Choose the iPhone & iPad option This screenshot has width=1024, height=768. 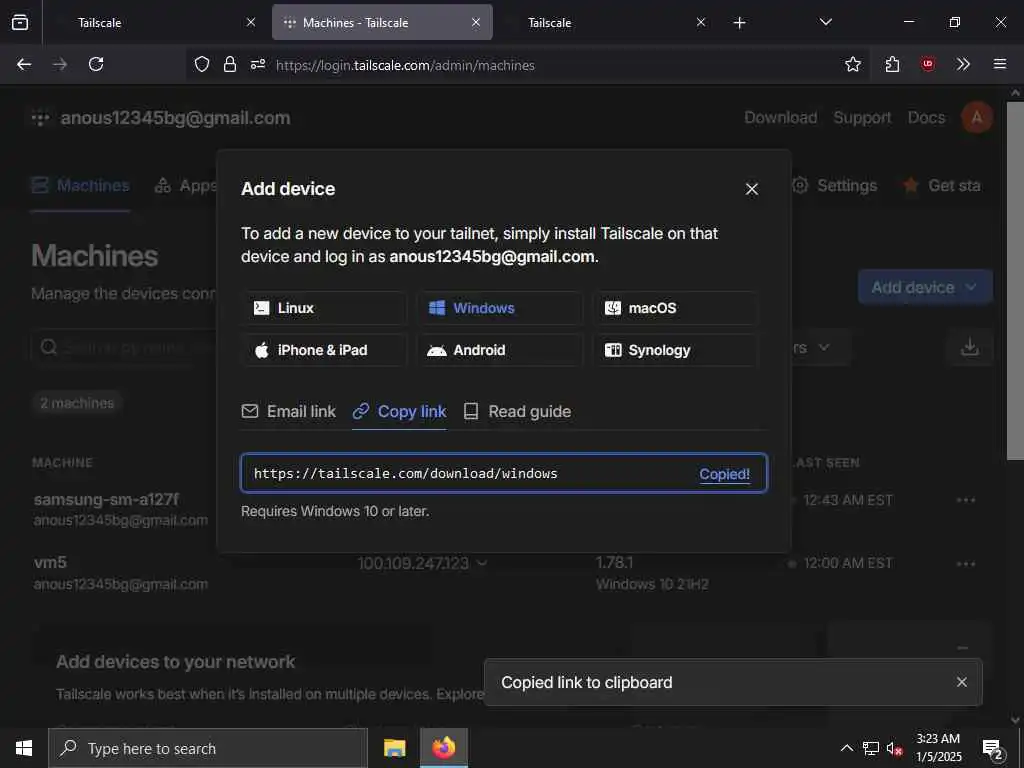(324, 350)
